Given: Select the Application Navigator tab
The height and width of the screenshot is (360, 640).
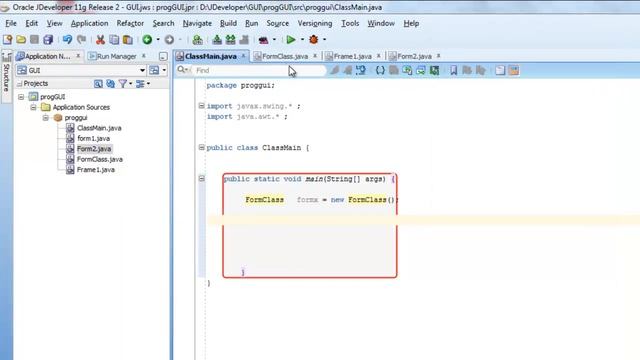Looking at the screenshot, I should tap(47, 56).
